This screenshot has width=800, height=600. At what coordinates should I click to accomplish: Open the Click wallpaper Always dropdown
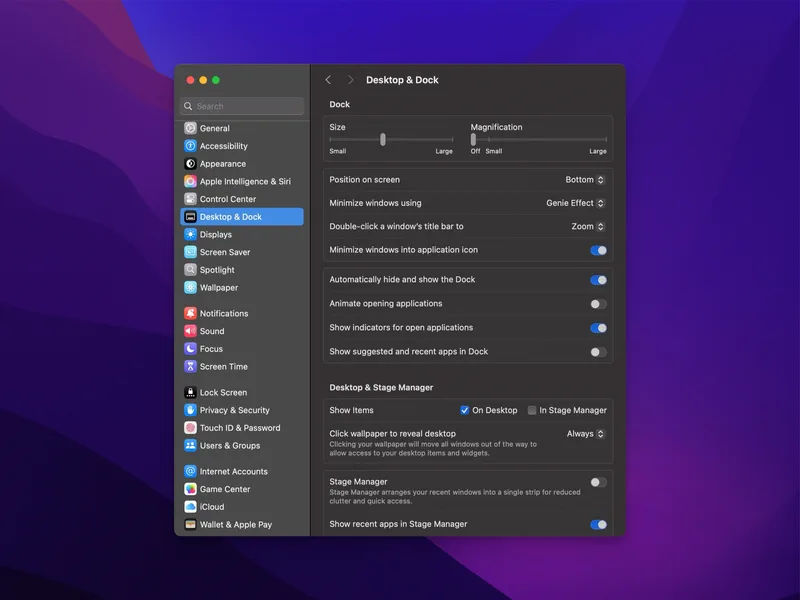coord(586,434)
